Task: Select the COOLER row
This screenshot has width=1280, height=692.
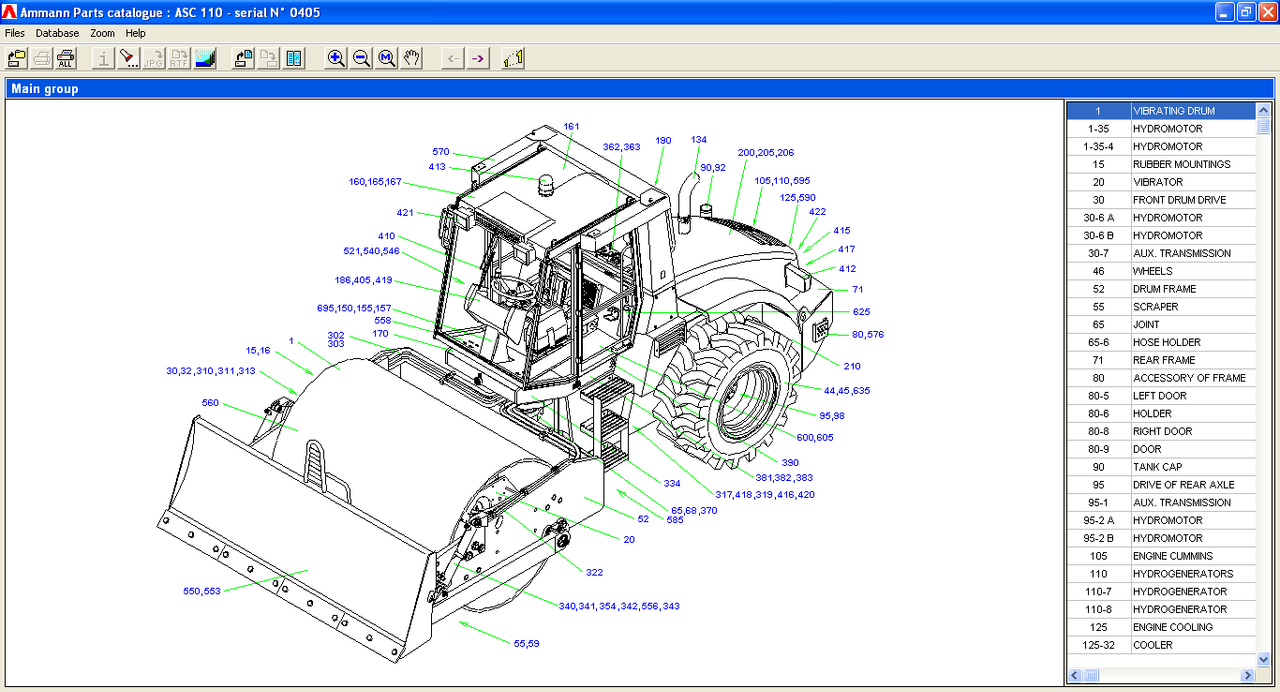Action: [1161, 645]
